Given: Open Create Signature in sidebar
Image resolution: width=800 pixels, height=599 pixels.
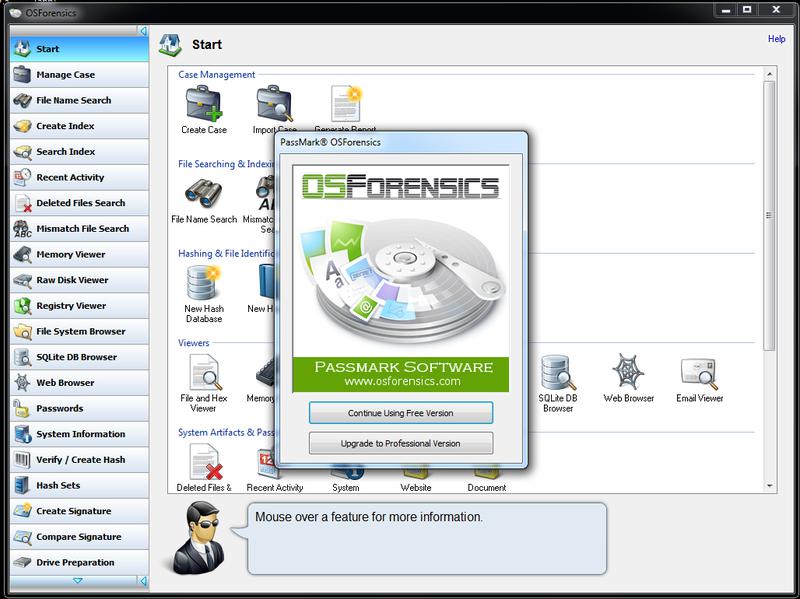Looking at the screenshot, I should [80, 511].
